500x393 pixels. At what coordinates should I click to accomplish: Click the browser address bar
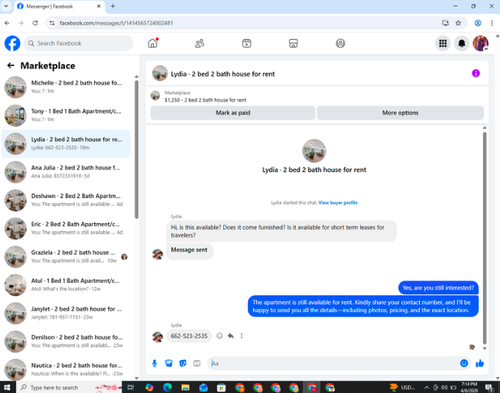pyautogui.click(x=247, y=23)
